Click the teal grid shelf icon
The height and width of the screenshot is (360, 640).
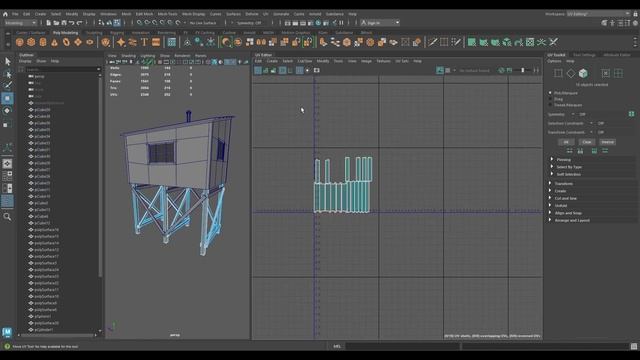pyautogui.click(x=172, y=42)
